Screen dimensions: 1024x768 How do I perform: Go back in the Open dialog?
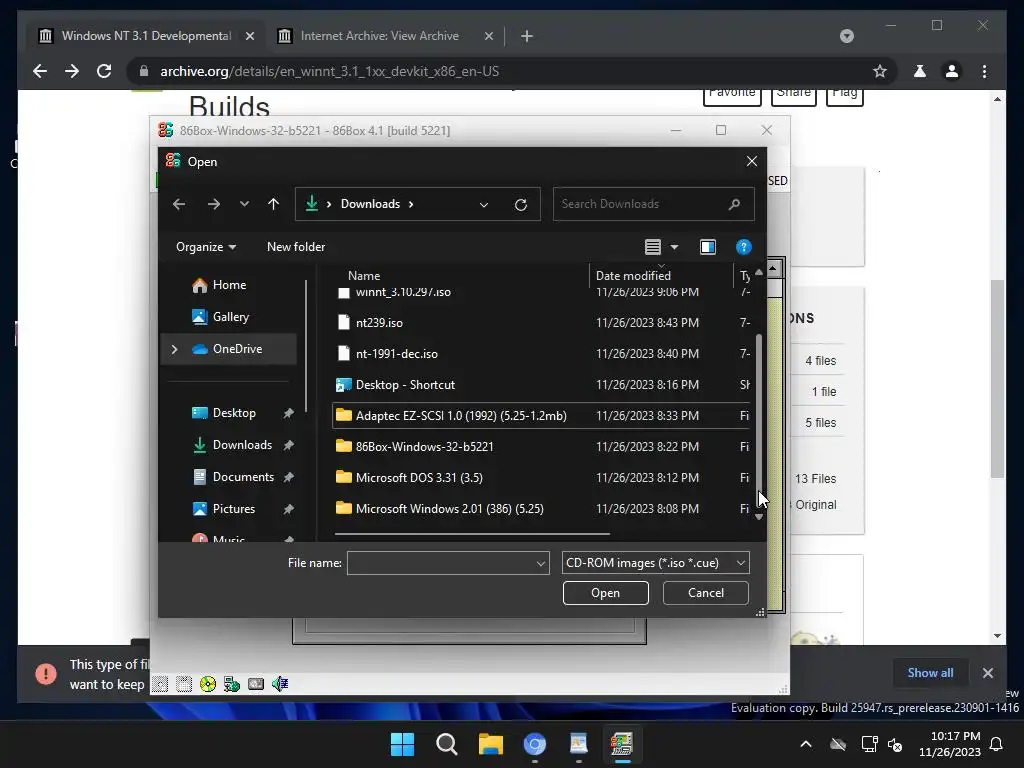pos(179,204)
